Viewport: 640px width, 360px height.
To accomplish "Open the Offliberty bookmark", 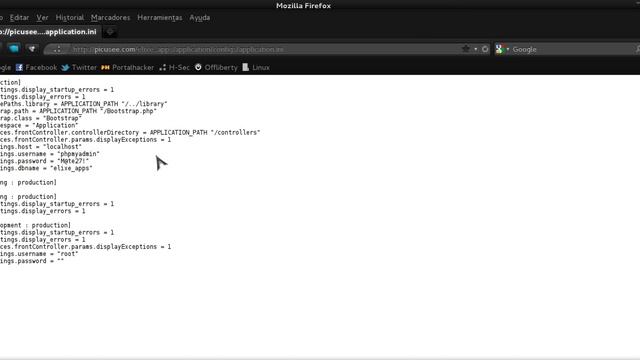I will click(216, 67).
